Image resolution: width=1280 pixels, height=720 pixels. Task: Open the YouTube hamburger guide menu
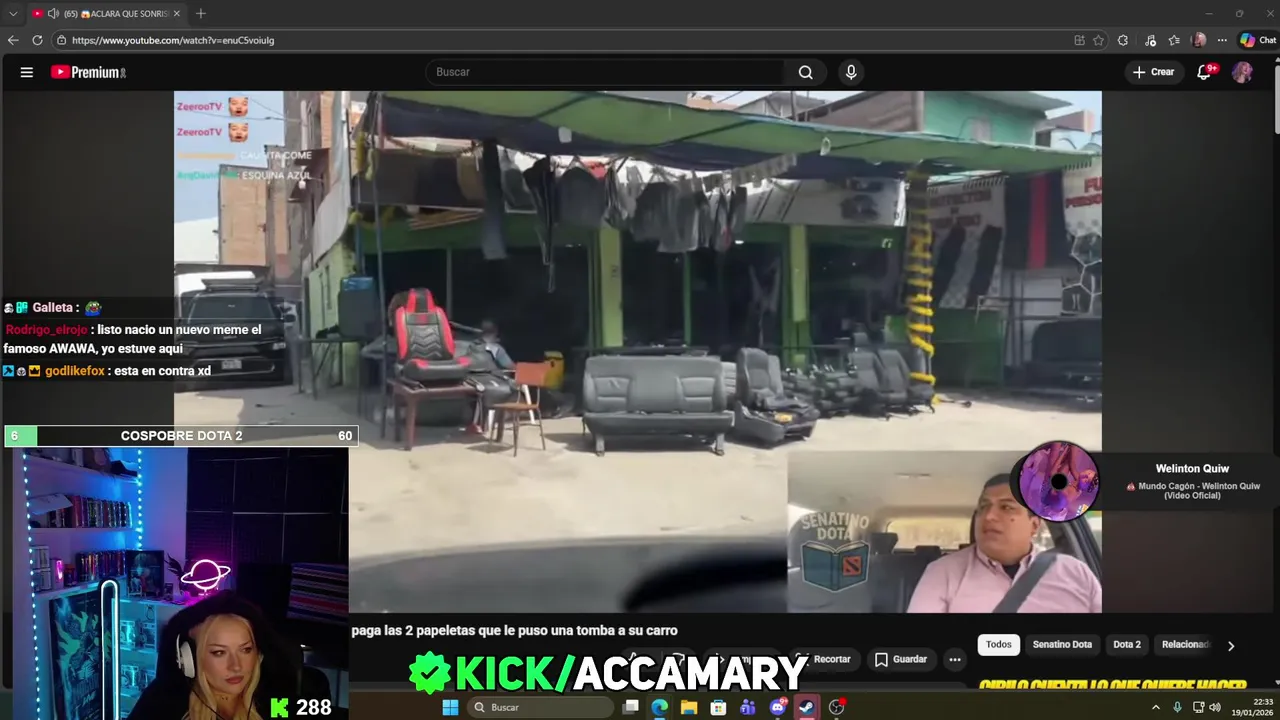pos(27,72)
